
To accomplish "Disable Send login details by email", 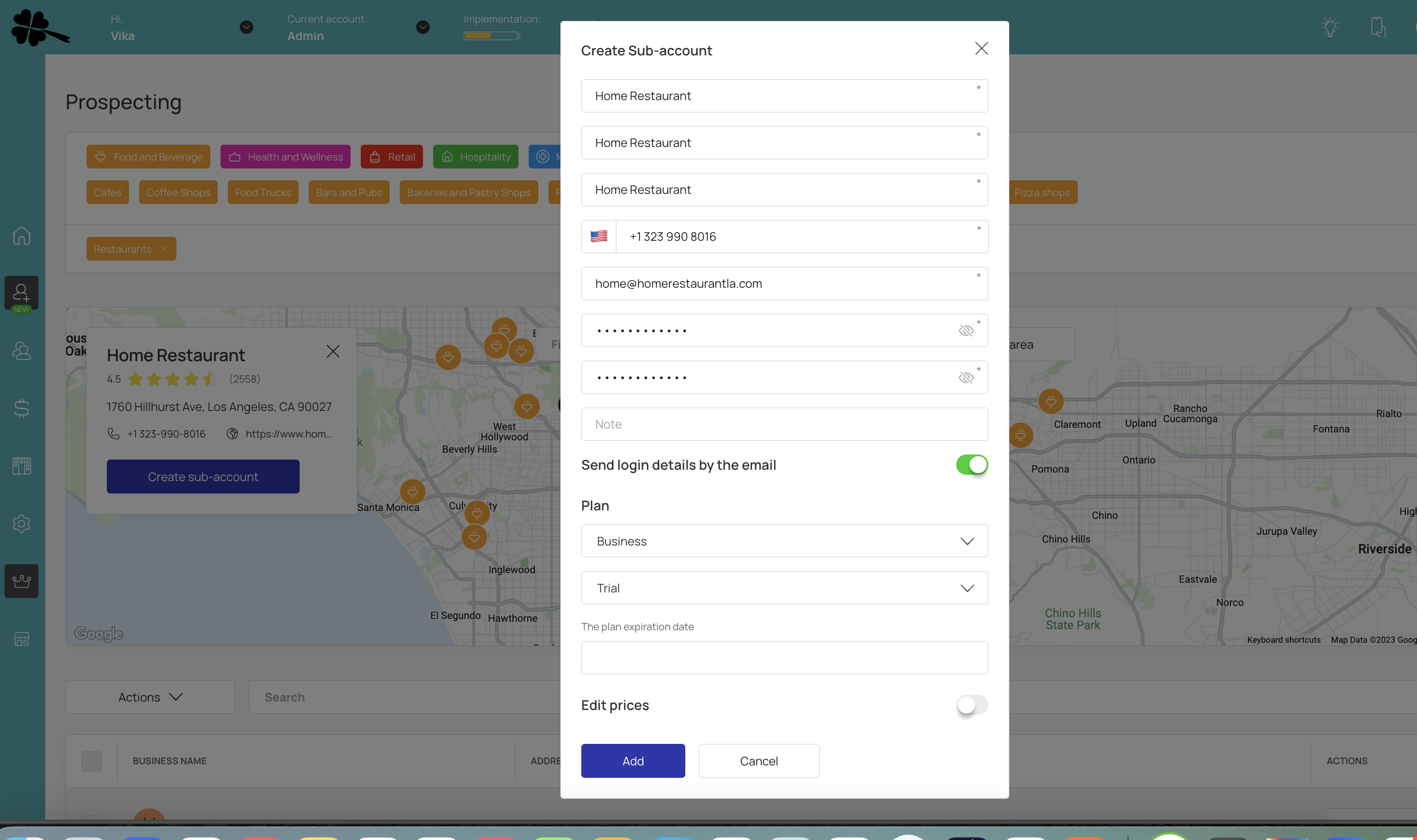I will (971, 465).
